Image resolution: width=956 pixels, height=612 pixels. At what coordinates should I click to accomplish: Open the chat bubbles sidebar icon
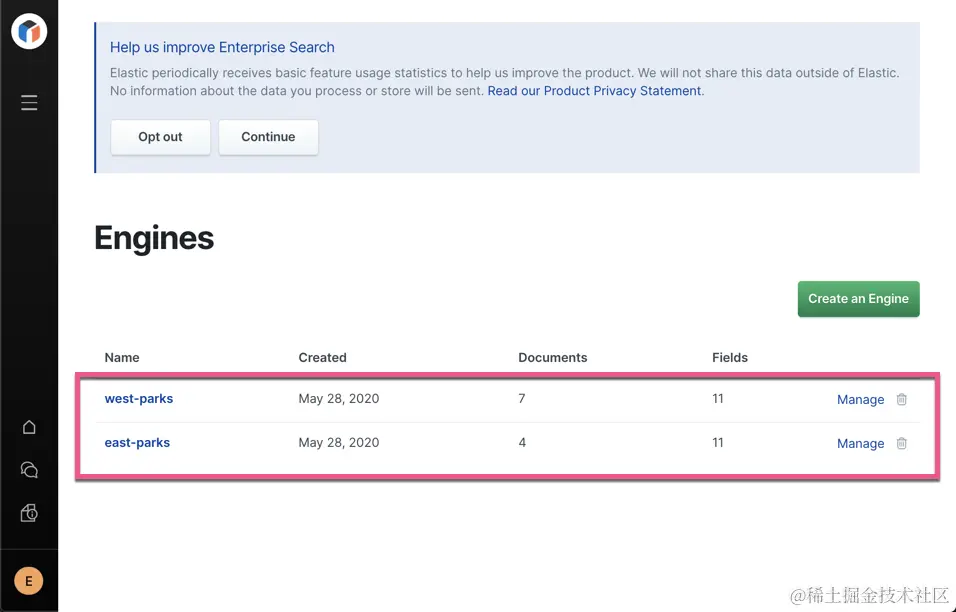pos(29,470)
